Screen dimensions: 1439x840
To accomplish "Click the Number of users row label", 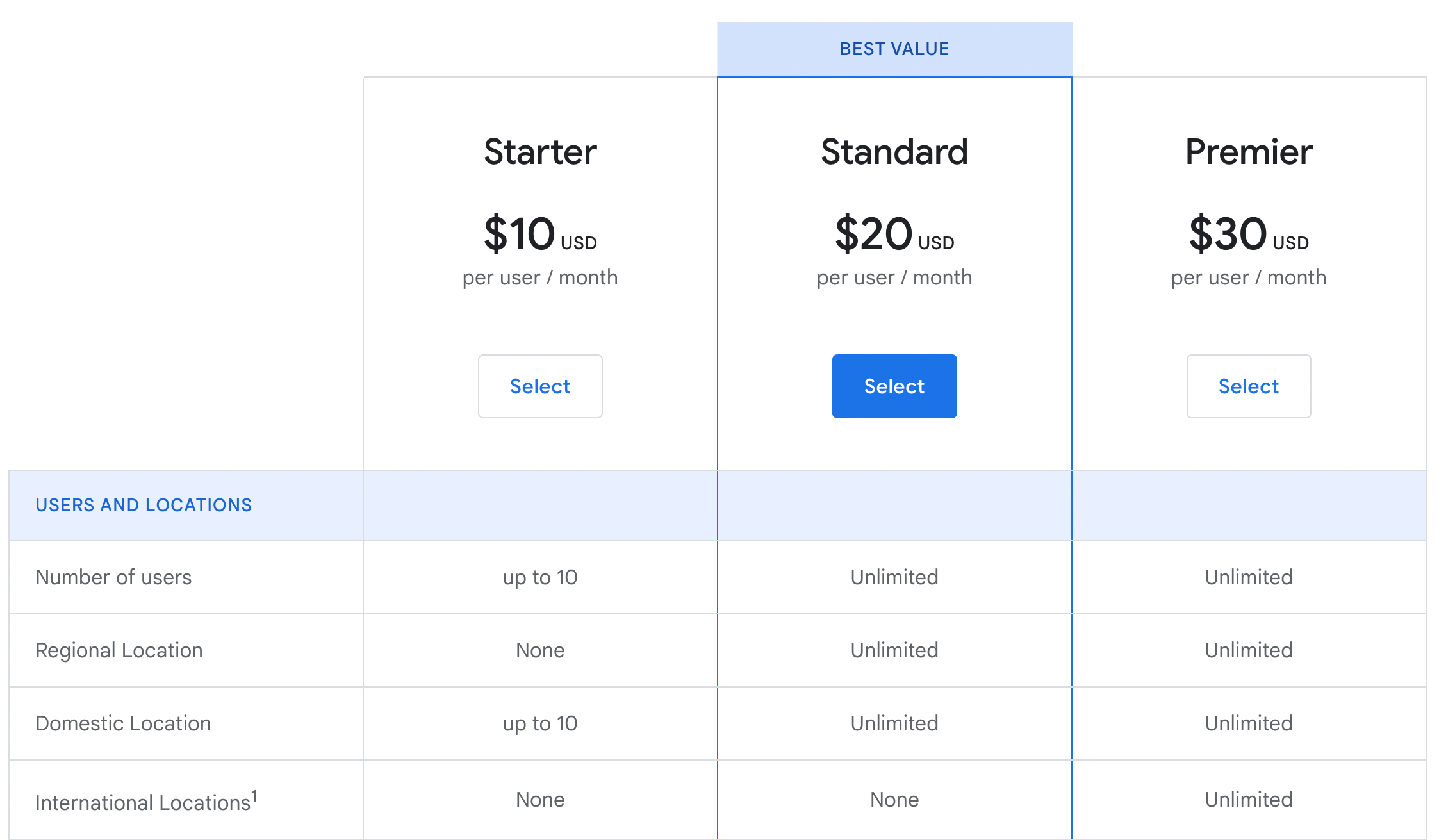I will point(113,577).
